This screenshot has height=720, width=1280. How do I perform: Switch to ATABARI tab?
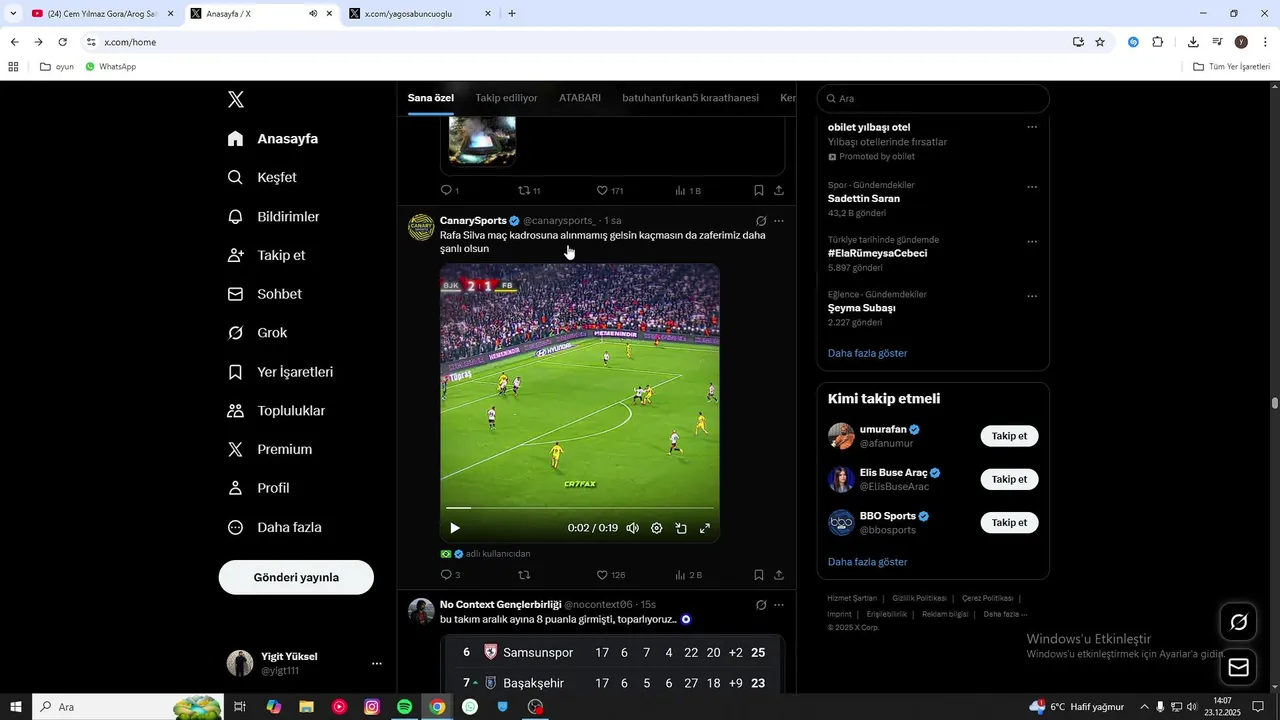(x=580, y=98)
